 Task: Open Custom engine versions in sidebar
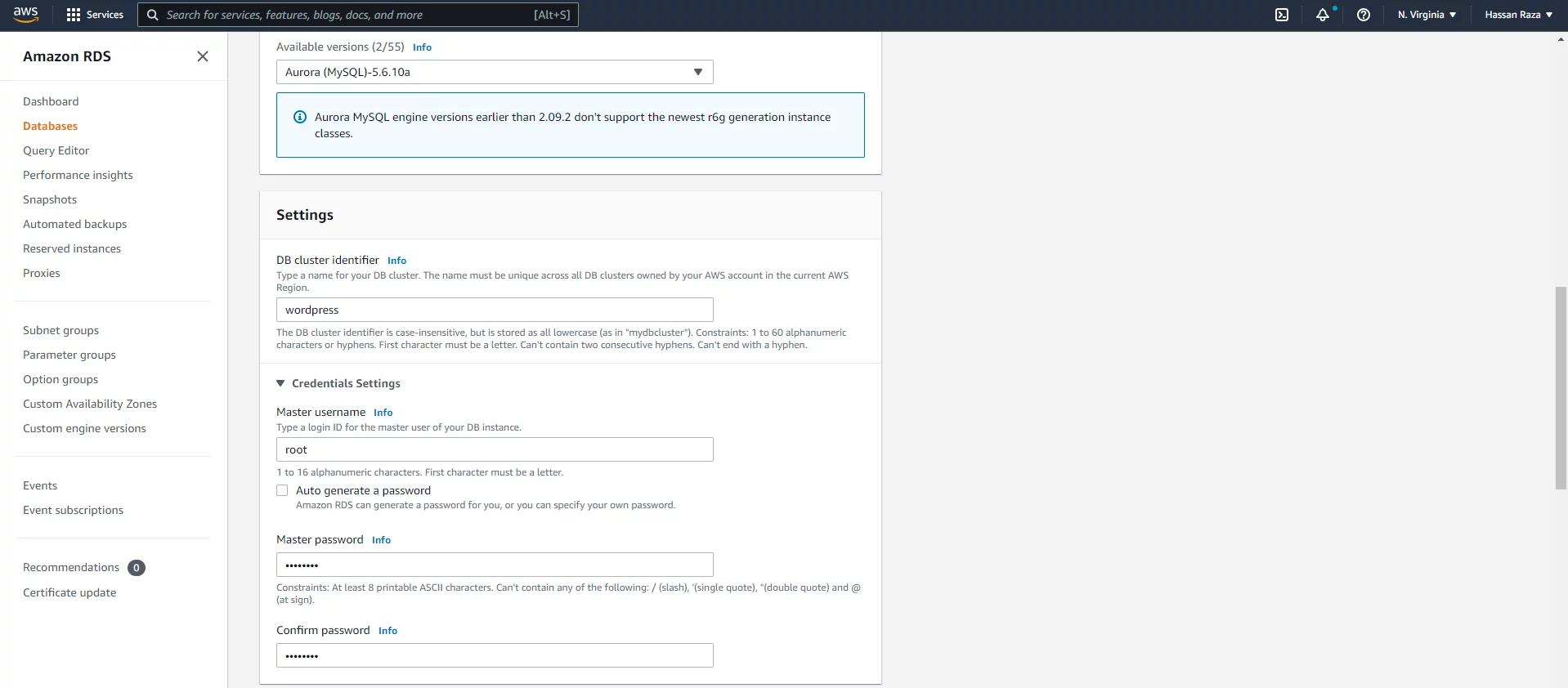tap(84, 428)
